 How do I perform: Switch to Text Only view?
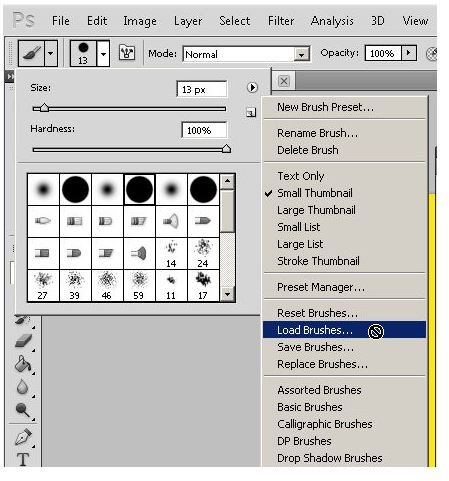(301, 176)
